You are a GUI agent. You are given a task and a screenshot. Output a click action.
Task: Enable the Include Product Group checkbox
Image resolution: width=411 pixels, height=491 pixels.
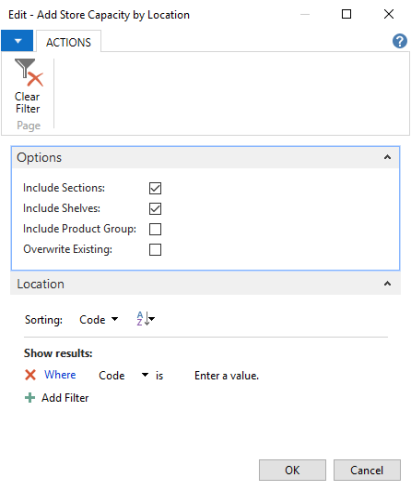point(155,229)
